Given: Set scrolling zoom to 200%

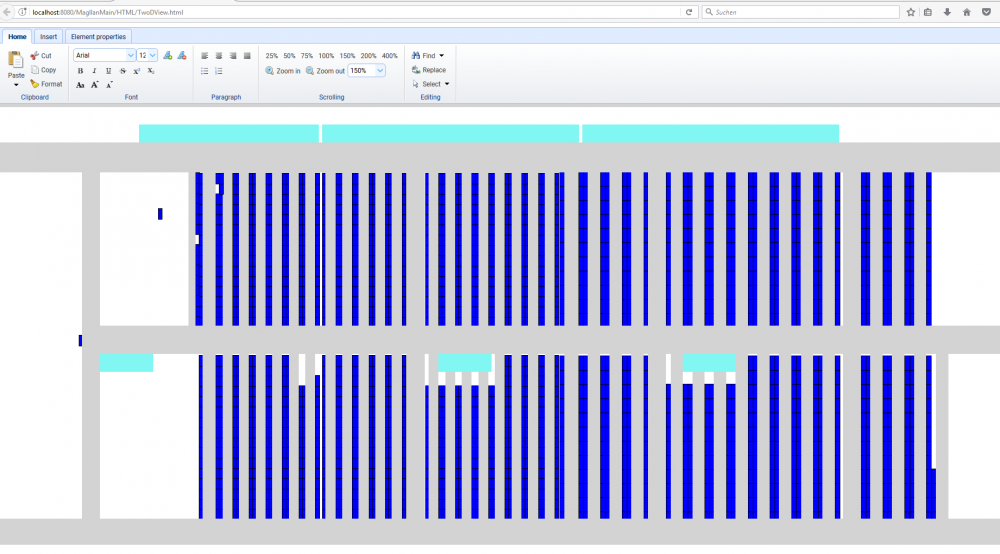Looking at the screenshot, I should pyautogui.click(x=368, y=56).
